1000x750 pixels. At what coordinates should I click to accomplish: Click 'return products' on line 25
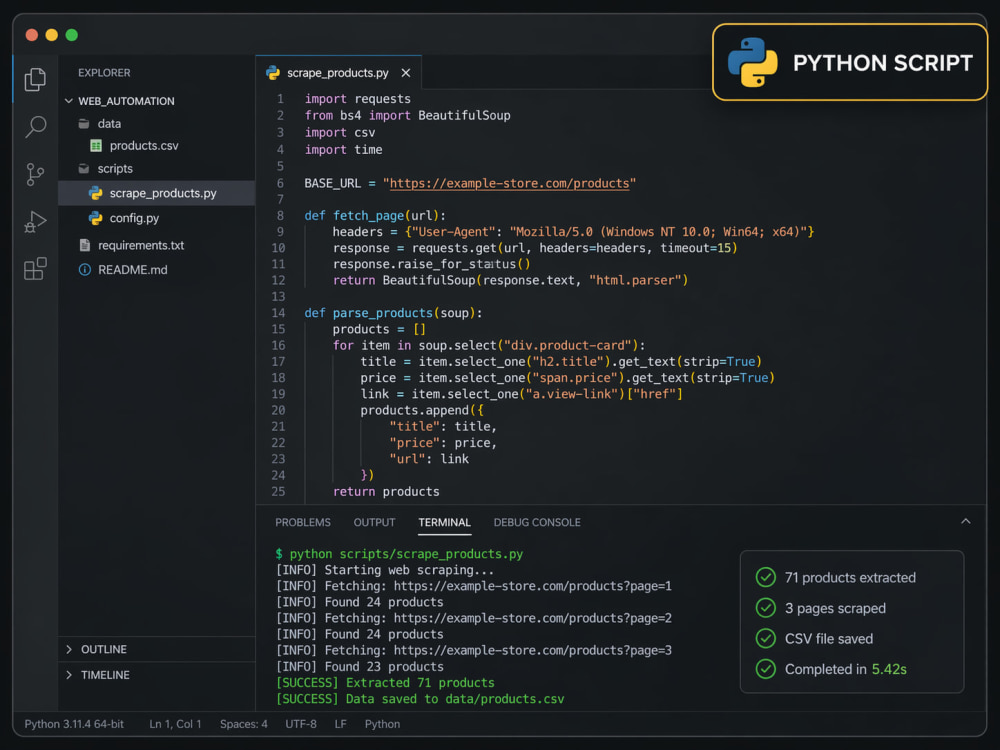[x=386, y=491]
